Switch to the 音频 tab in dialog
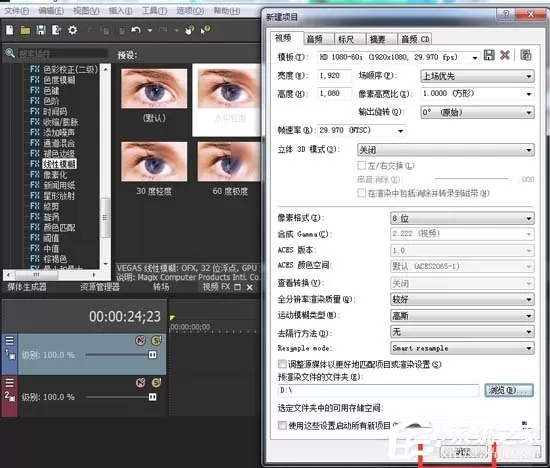Screen dimensions: 550x468 tap(315, 39)
